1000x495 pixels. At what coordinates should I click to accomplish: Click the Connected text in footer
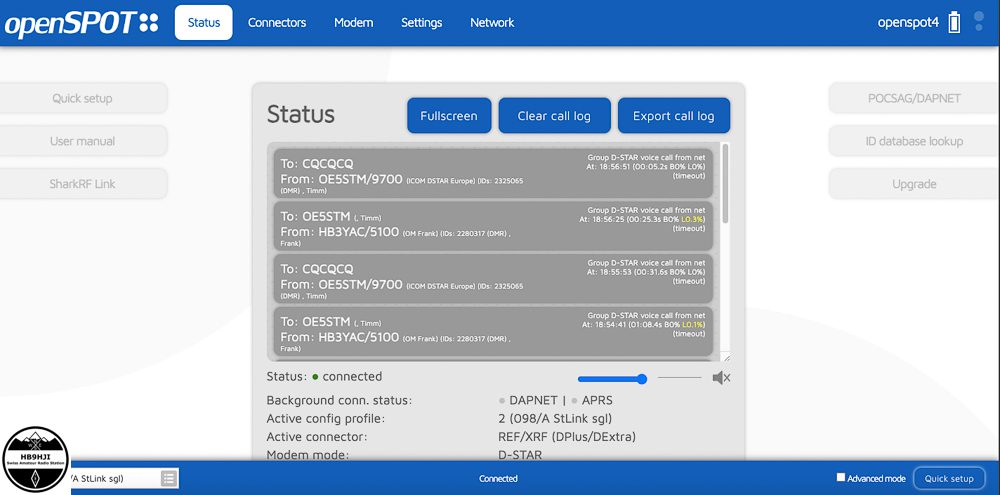point(498,478)
